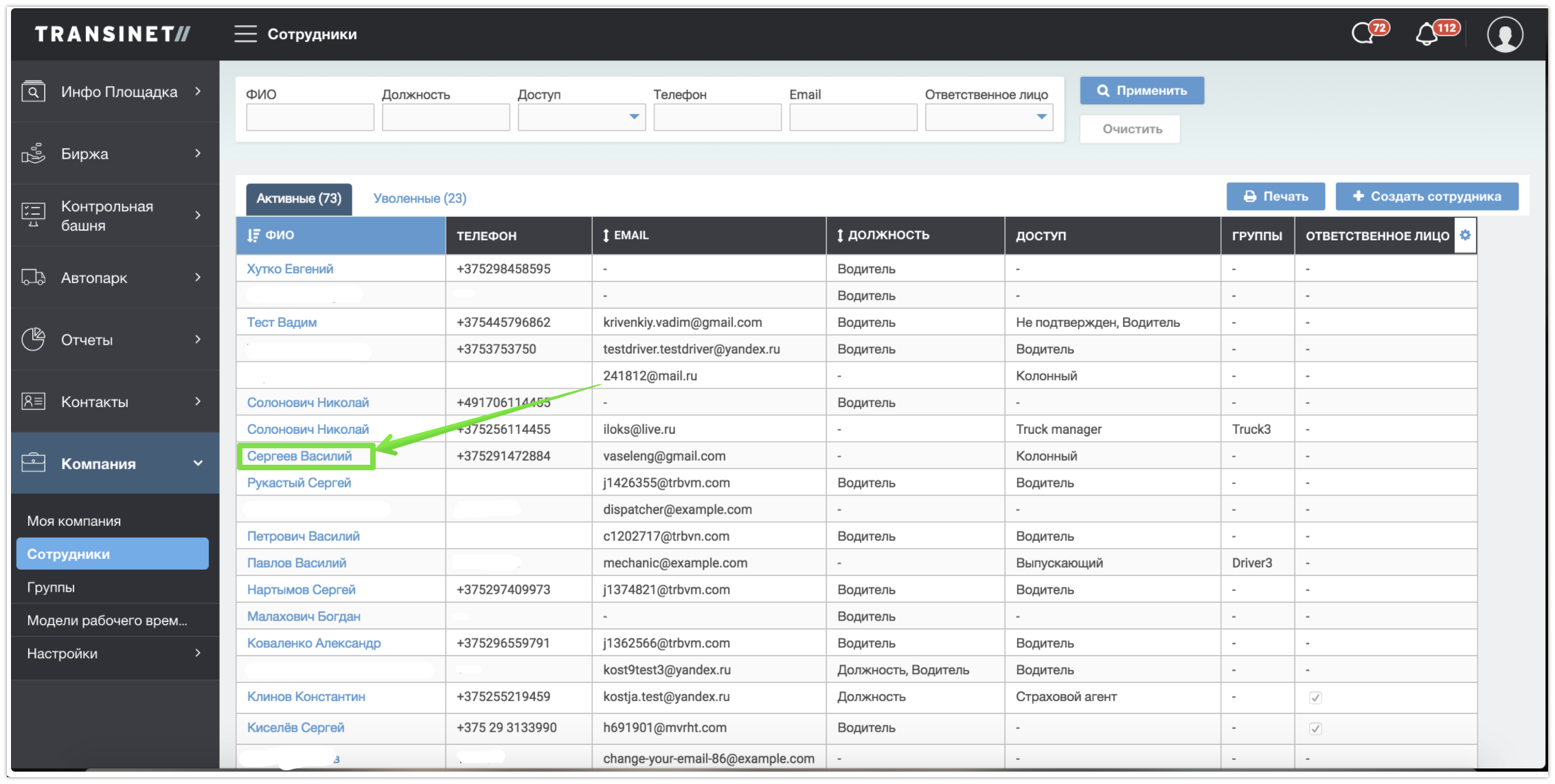Expand the Контрольная башня menu
The width and height of the screenshot is (1555, 784).
(198, 215)
